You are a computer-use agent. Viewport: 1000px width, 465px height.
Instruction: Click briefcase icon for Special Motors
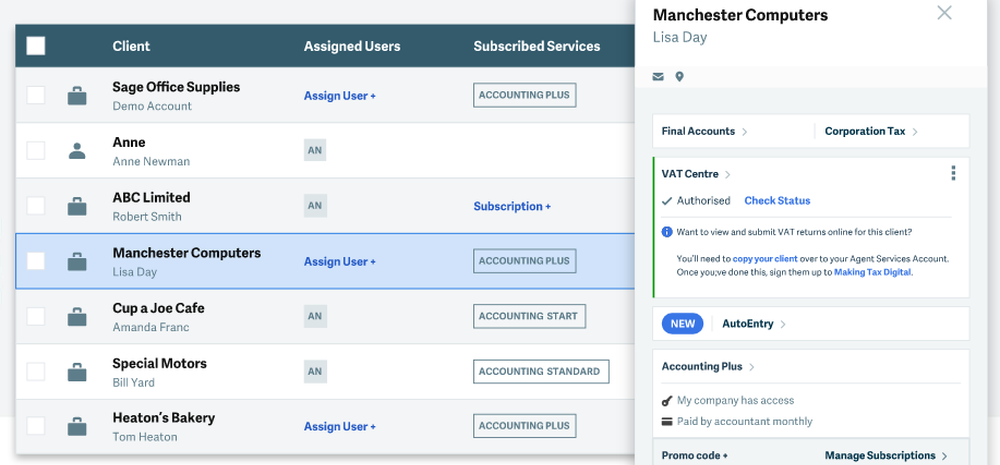pos(77,372)
